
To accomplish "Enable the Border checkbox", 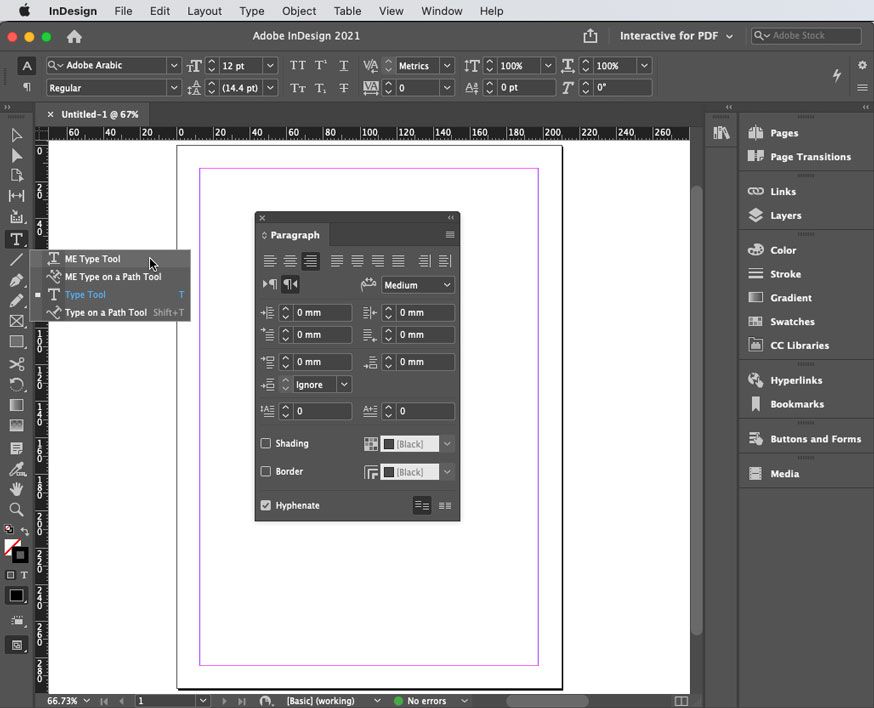I will [x=266, y=472].
